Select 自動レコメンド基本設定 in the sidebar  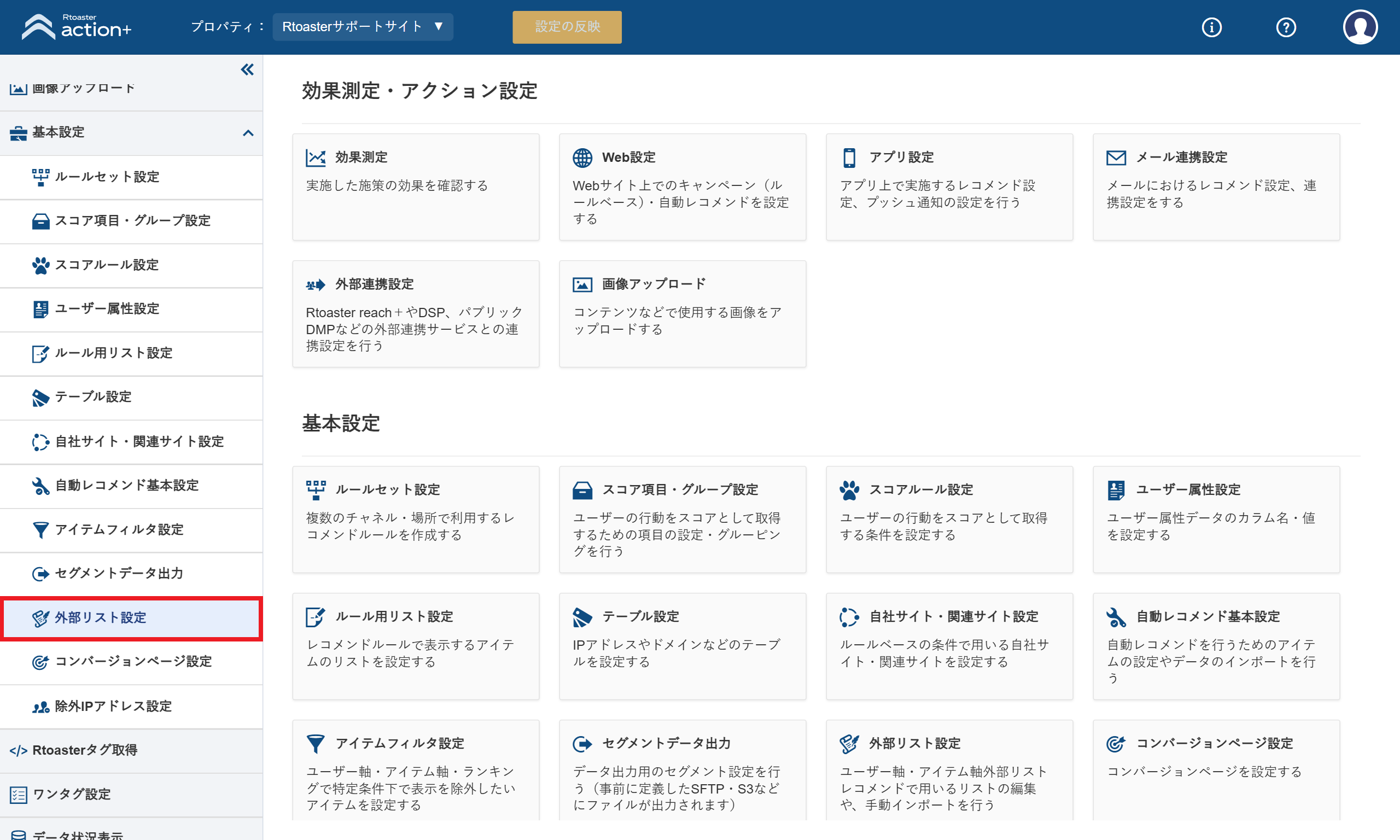(131, 486)
